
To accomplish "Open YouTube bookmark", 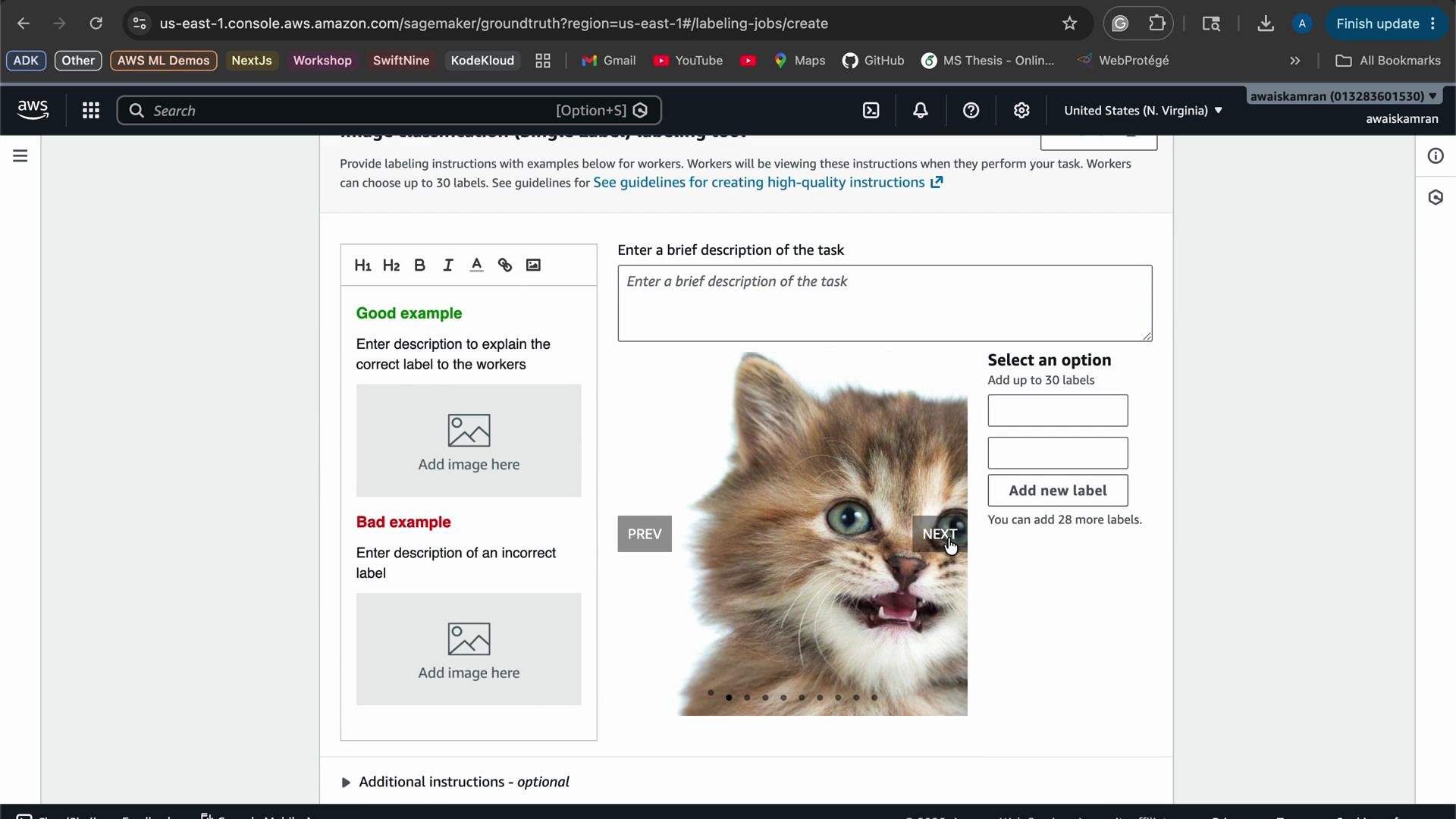I will (688, 61).
